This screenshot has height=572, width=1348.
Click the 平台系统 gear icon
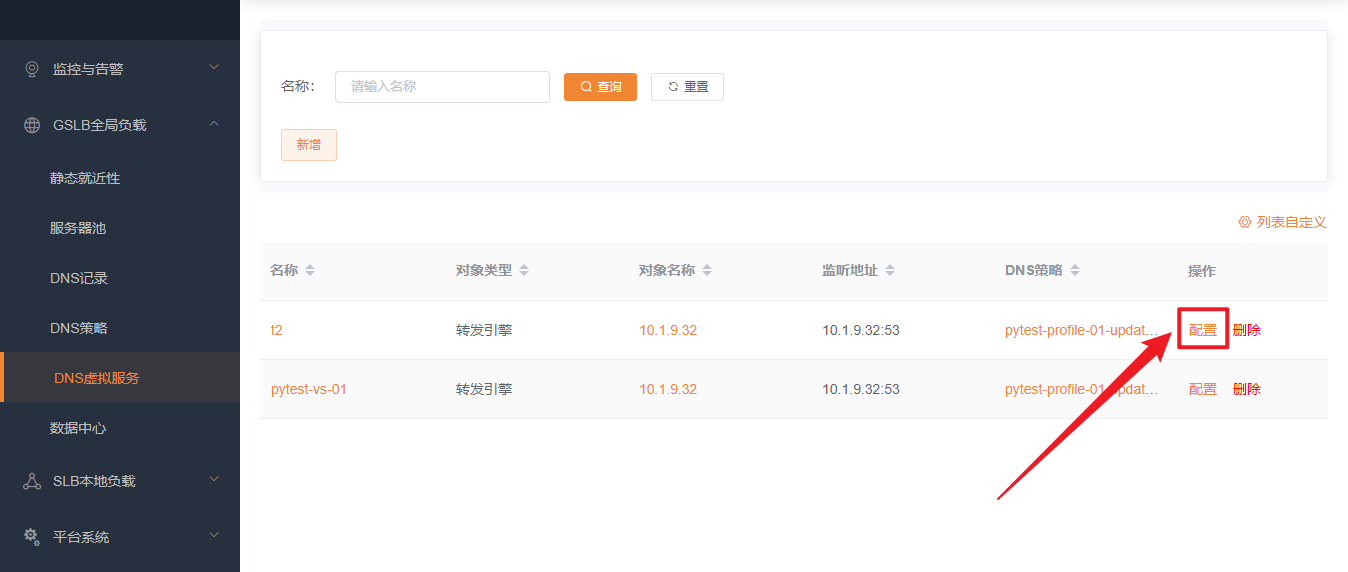32,537
